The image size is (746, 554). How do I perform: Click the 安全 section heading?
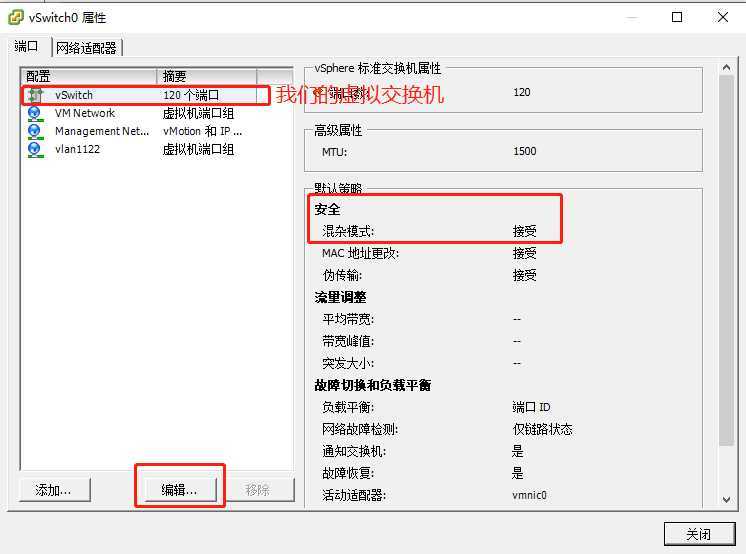click(x=327, y=209)
